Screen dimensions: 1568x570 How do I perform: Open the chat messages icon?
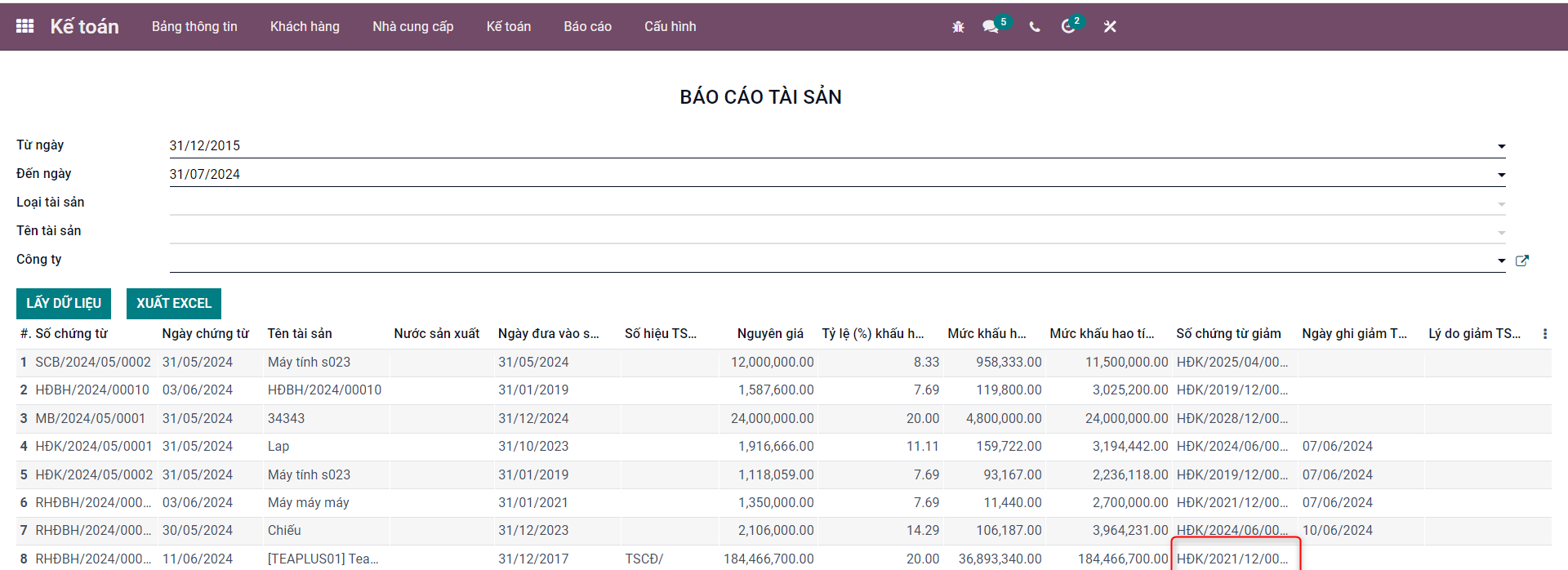pos(991,27)
